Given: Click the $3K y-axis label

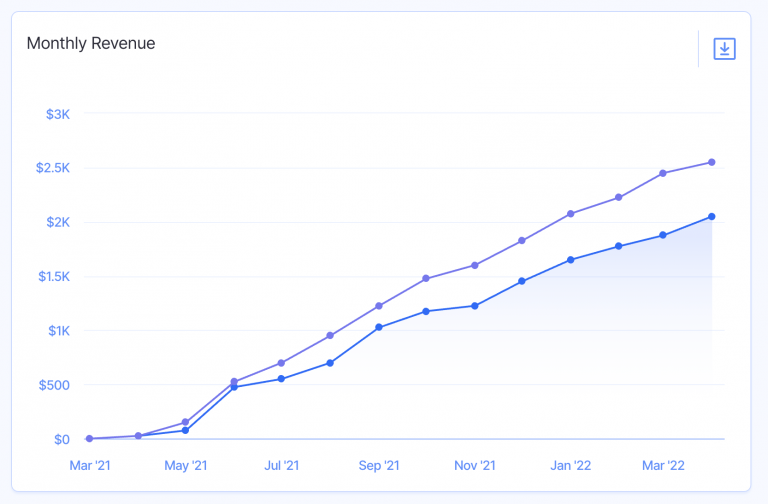Looking at the screenshot, I should coord(58,114).
